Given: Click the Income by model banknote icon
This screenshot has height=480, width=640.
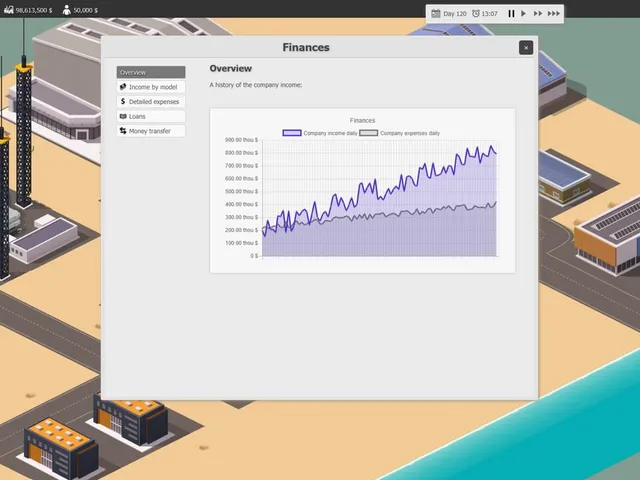Looking at the screenshot, I should click(x=123, y=87).
